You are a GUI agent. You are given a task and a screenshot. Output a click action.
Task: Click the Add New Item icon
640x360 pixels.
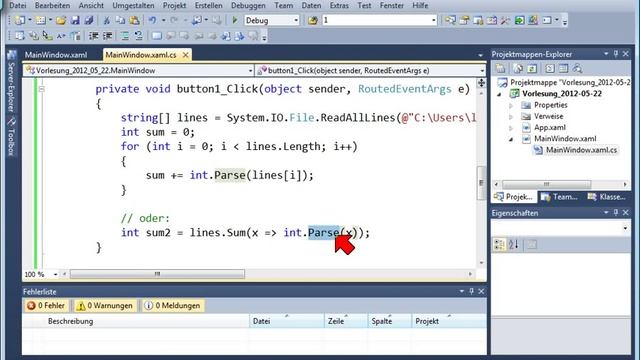(40, 20)
